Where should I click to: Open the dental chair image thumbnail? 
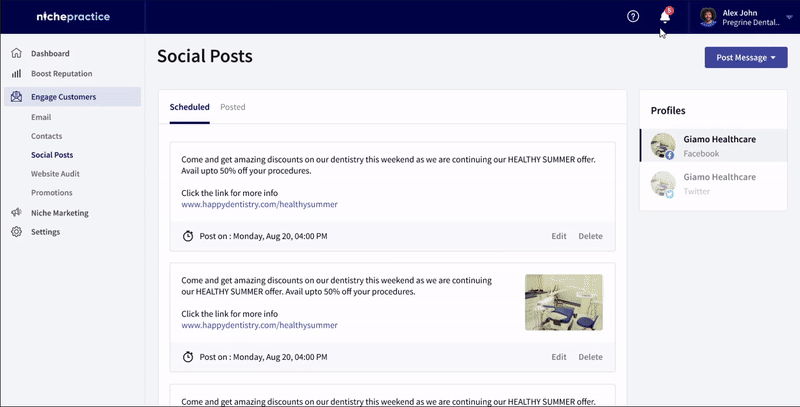(x=564, y=302)
